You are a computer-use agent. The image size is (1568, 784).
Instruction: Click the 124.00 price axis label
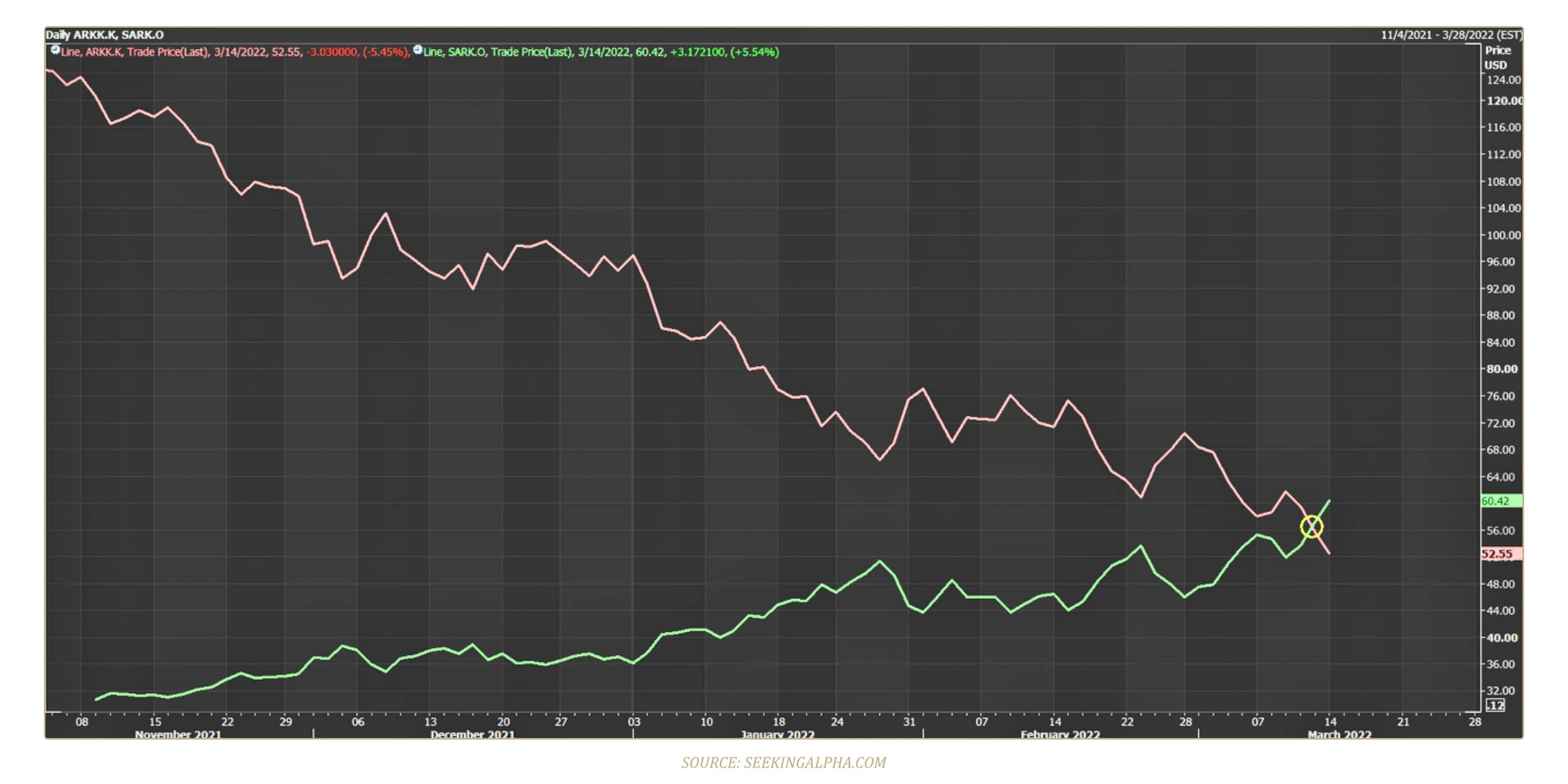[1504, 80]
